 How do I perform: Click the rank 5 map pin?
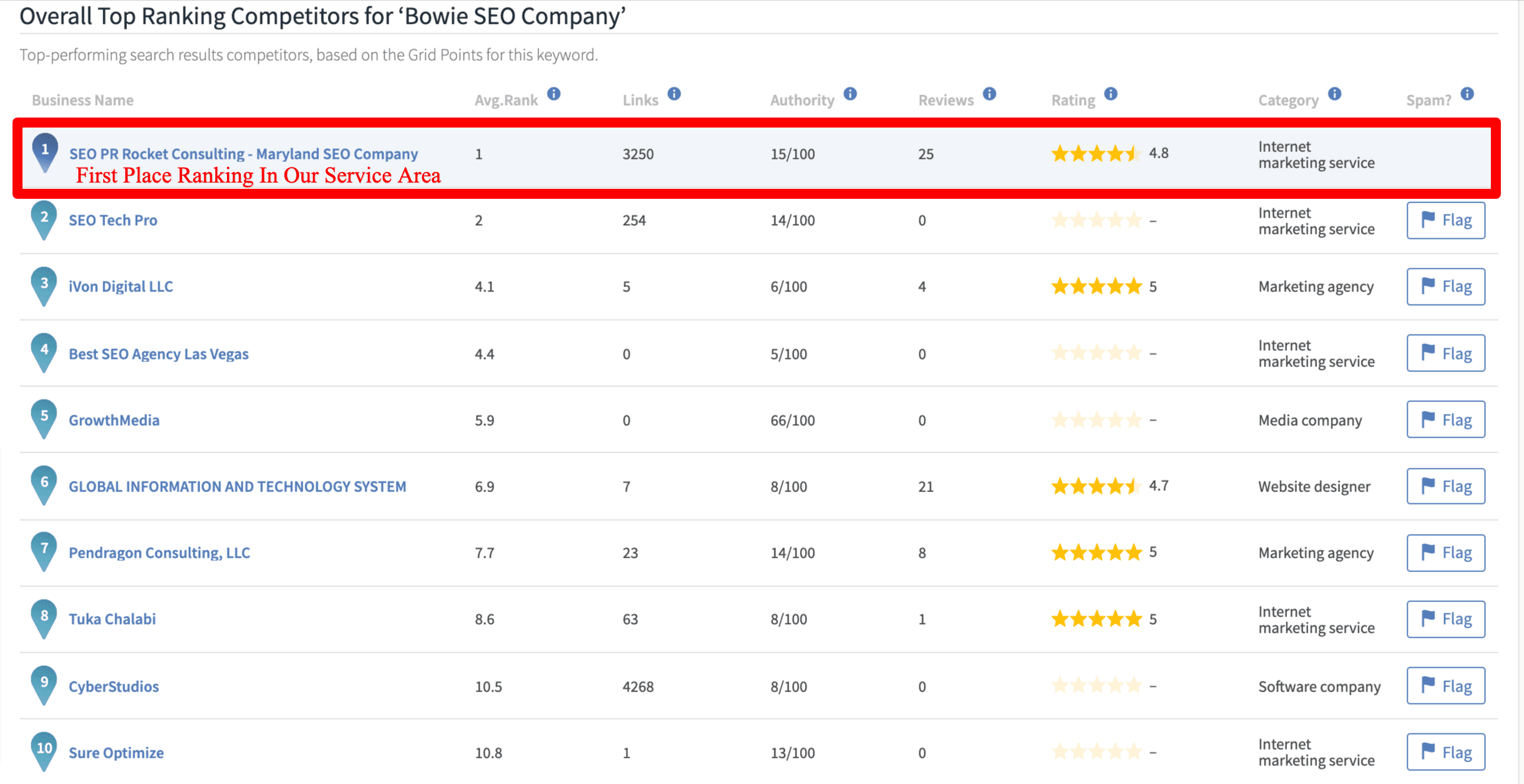coord(44,419)
